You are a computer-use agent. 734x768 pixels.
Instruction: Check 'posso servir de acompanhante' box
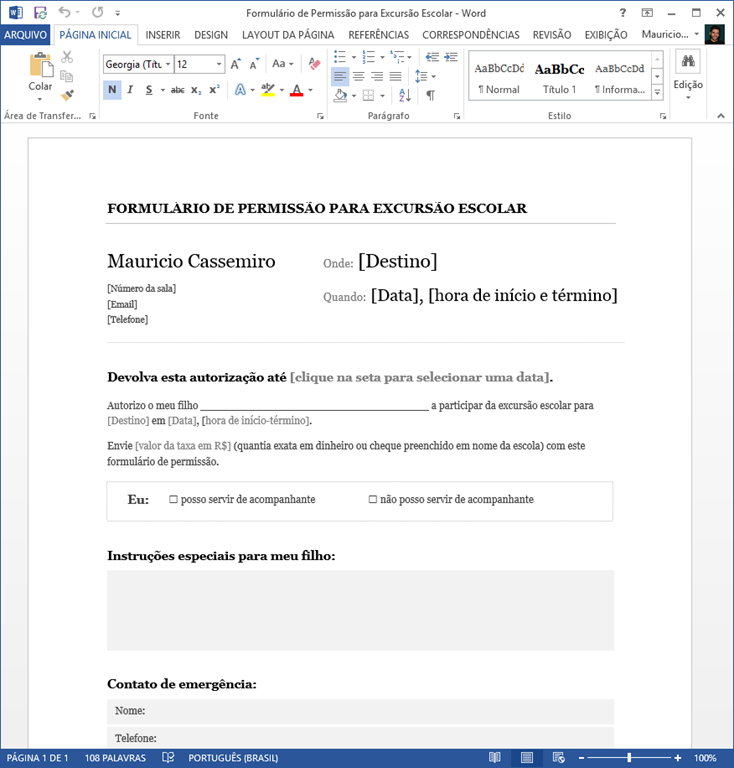coord(173,499)
